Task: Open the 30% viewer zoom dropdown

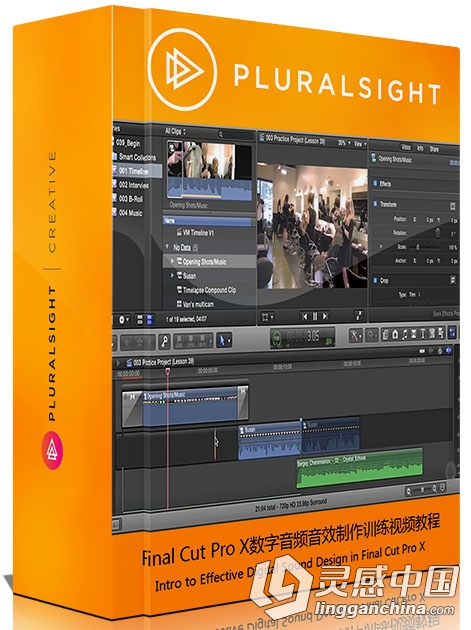Action: pyautogui.click(x=344, y=143)
